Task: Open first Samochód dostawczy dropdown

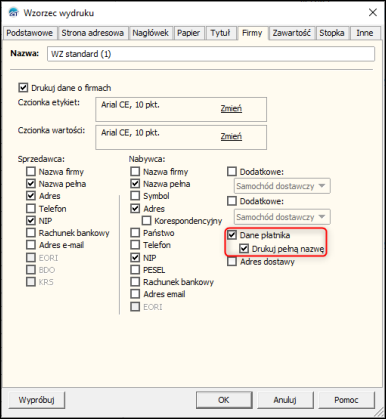Action: click(x=282, y=186)
